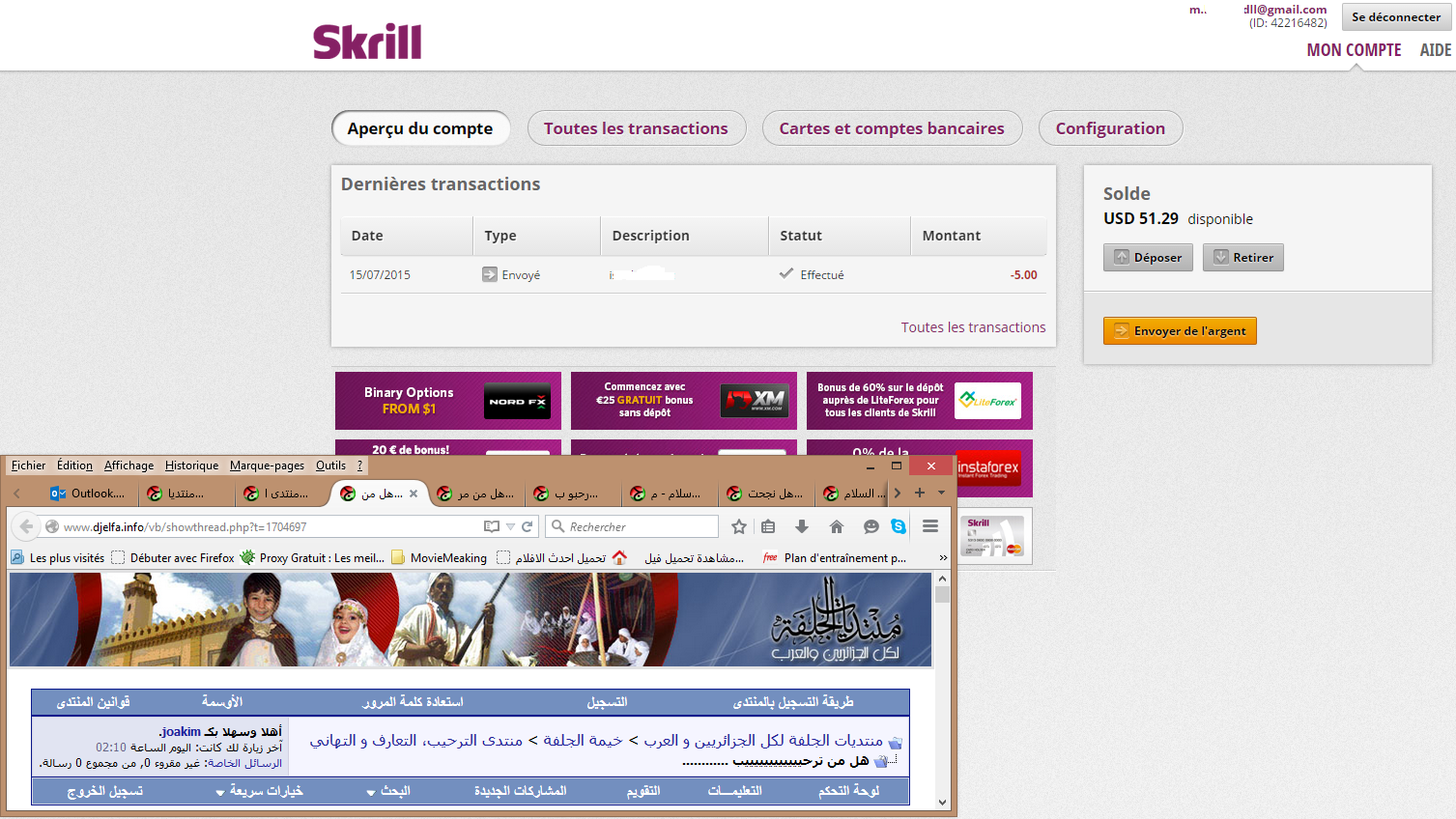This screenshot has height=819, width=1456.
Task: Show the site identity globe icon
Action: [52, 526]
